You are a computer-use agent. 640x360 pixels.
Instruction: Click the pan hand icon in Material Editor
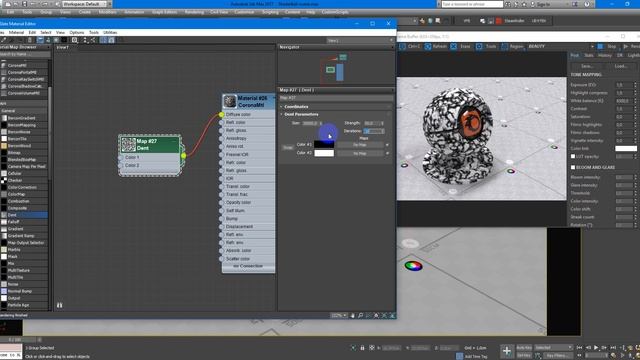pyautogui.click(x=353, y=316)
